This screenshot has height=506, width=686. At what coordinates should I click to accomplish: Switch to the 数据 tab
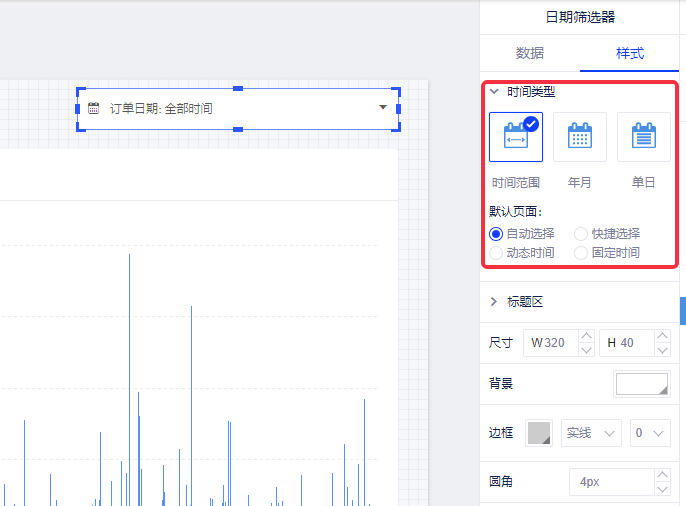point(530,53)
